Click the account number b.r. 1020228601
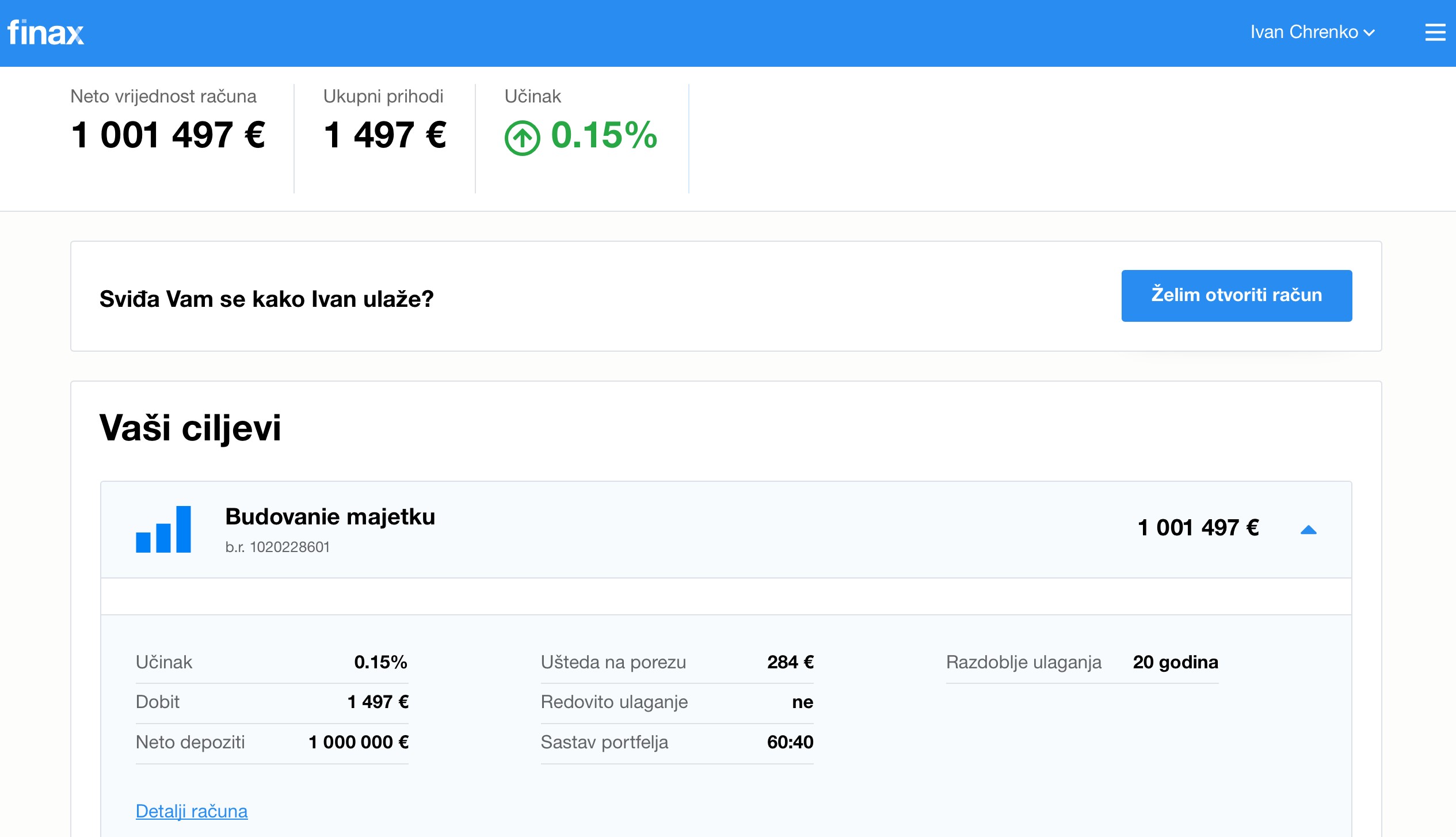This screenshot has width=1456, height=837. click(x=277, y=547)
